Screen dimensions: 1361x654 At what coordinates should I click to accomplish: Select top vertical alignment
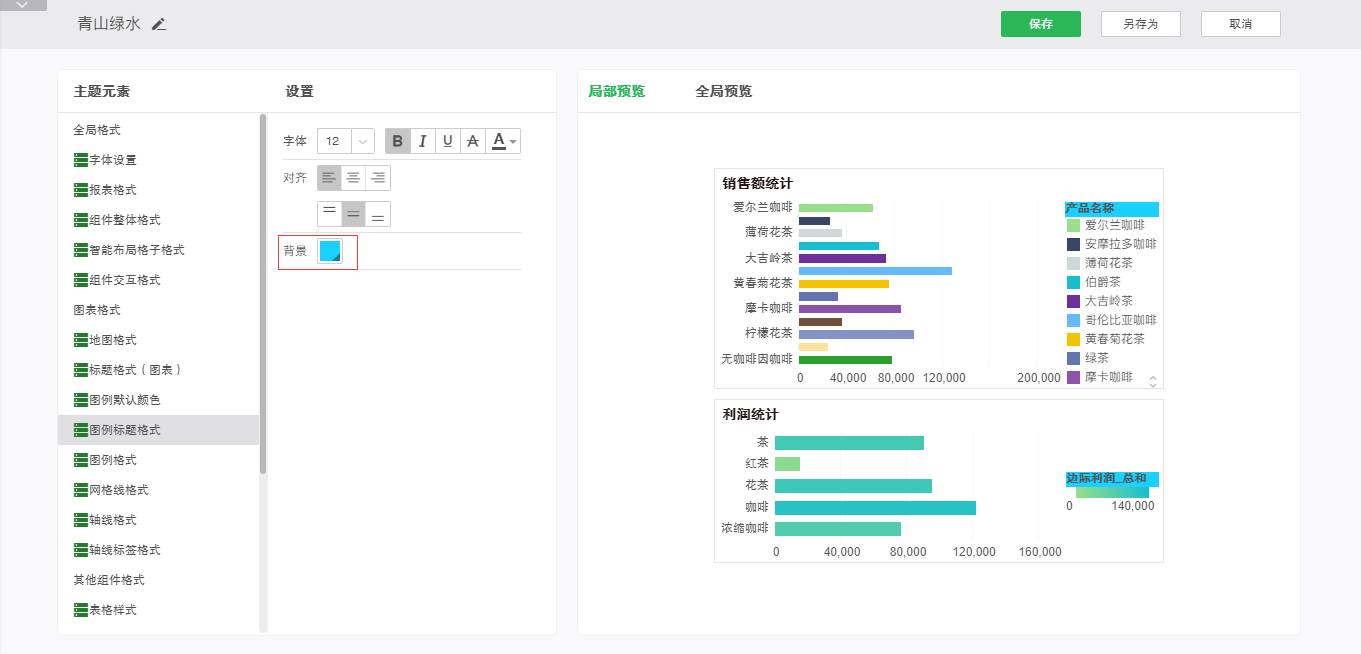[329, 214]
